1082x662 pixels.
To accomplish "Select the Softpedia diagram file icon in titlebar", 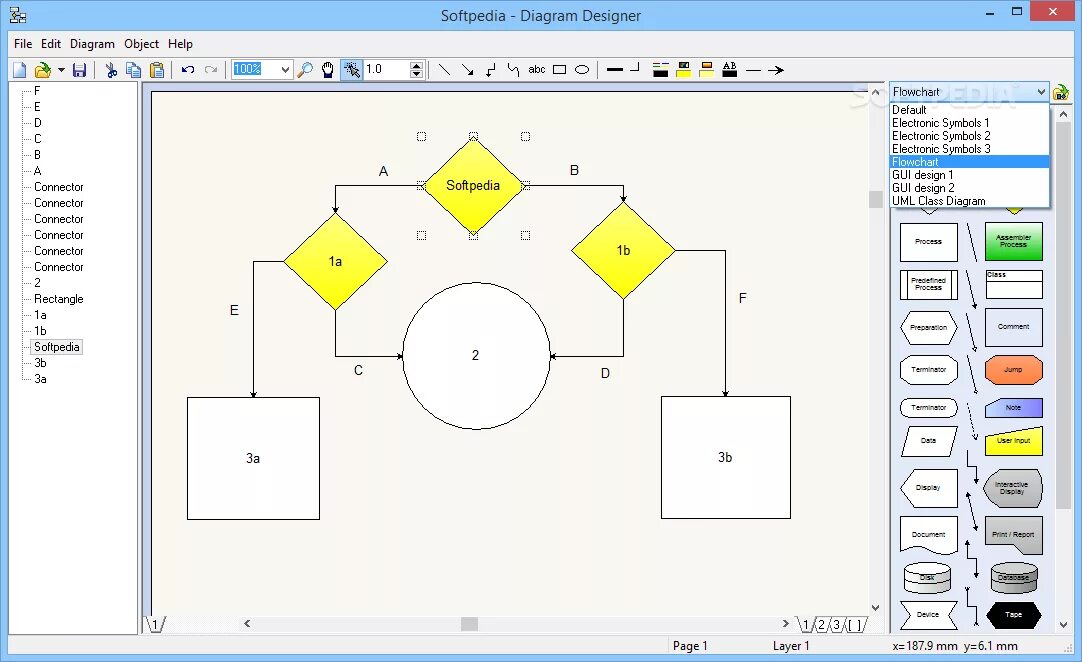I will (x=18, y=14).
